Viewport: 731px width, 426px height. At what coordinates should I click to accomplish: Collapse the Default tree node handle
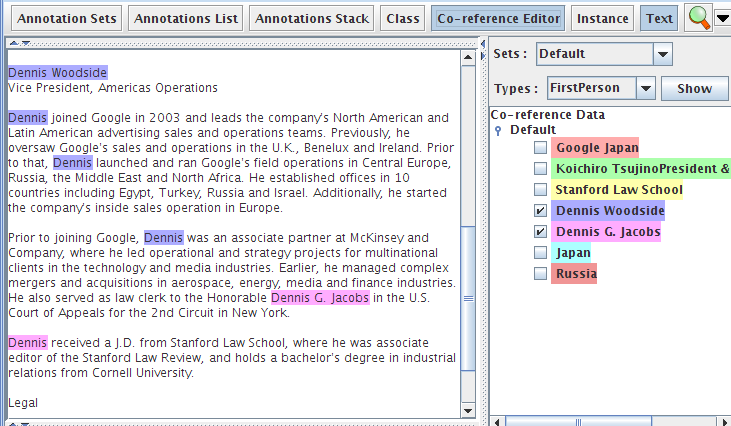click(x=498, y=131)
